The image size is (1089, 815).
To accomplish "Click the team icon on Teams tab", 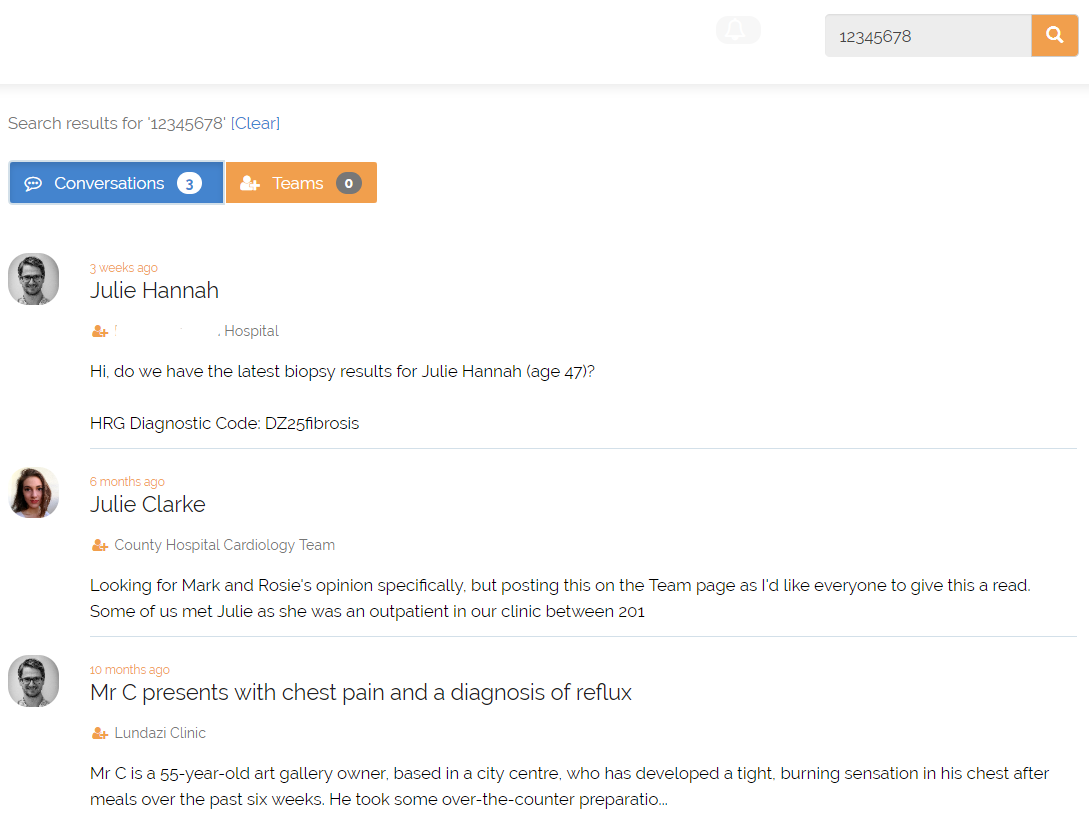I will (249, 183).
